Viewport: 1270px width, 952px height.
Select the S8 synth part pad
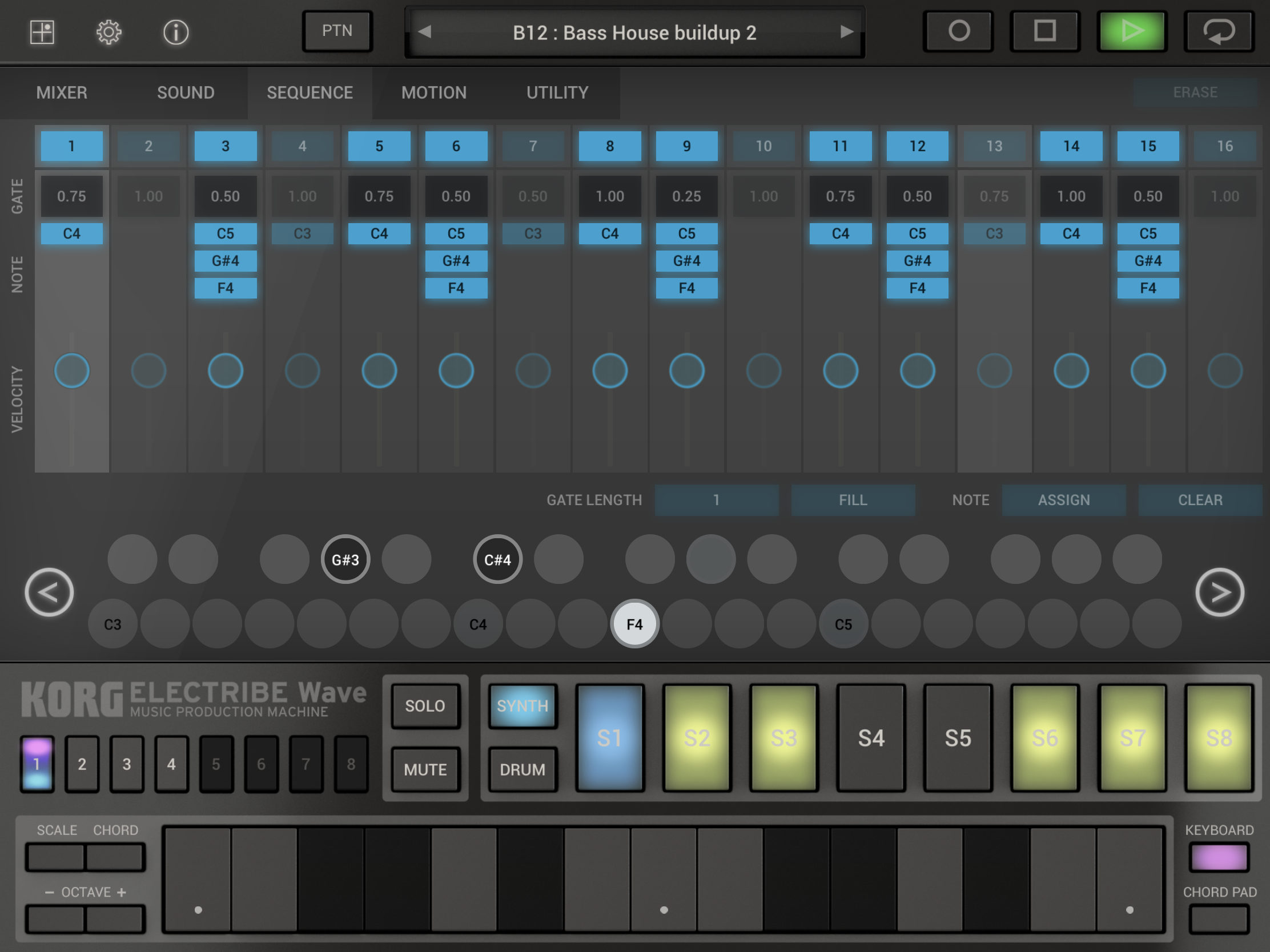coord(1219,738)
